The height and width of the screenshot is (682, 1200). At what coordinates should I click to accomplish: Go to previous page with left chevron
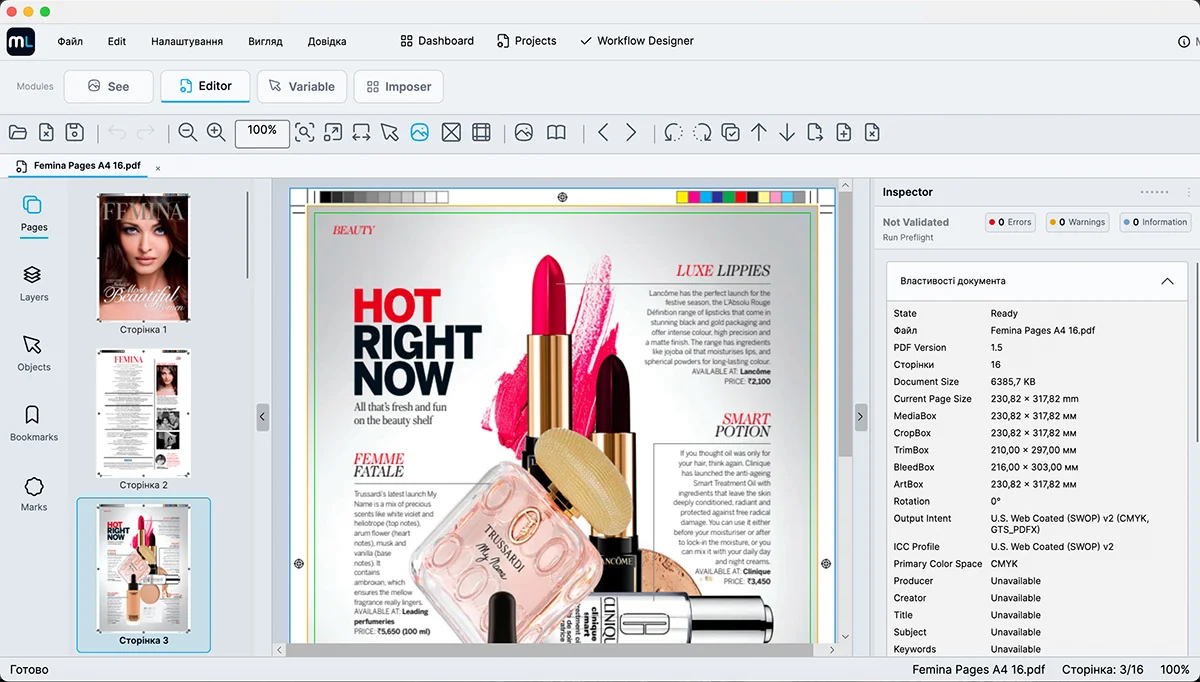[603, 132]
